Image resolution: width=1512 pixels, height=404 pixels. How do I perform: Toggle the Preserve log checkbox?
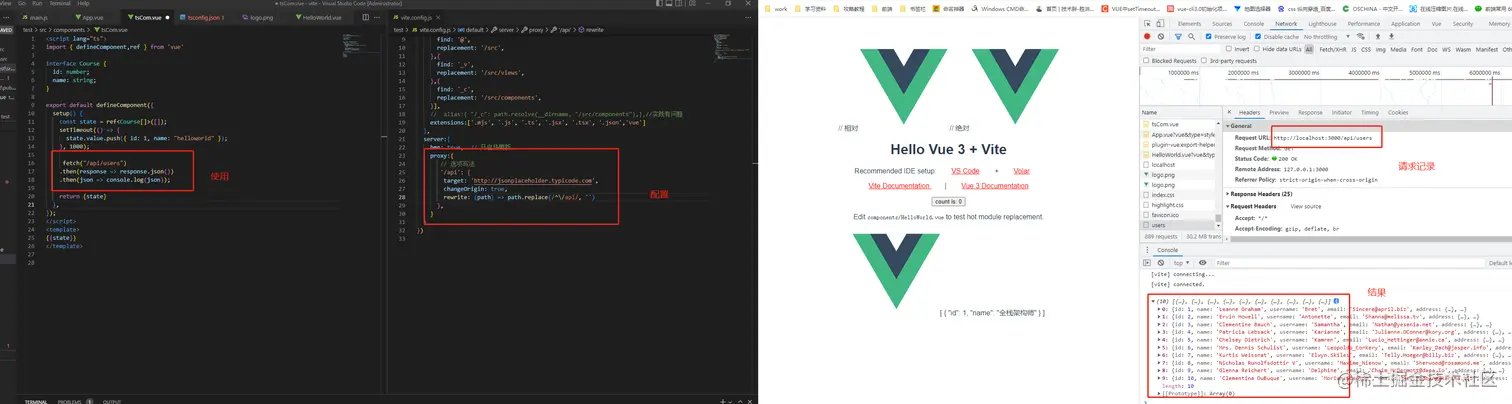pos(1208,37)
